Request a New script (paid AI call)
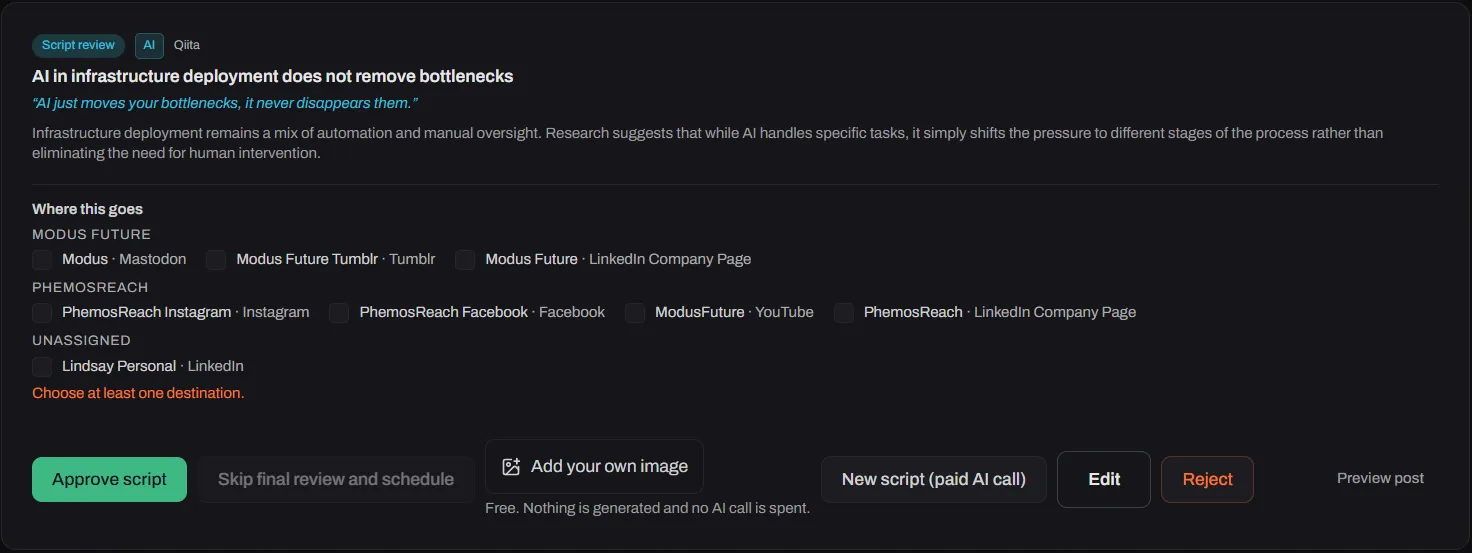The height and width of the screenshot is (553, 1472). tap(934, 479)
